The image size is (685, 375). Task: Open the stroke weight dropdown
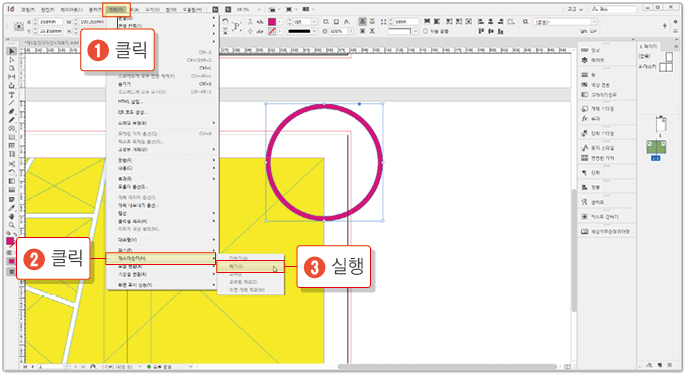pos(315,21)
